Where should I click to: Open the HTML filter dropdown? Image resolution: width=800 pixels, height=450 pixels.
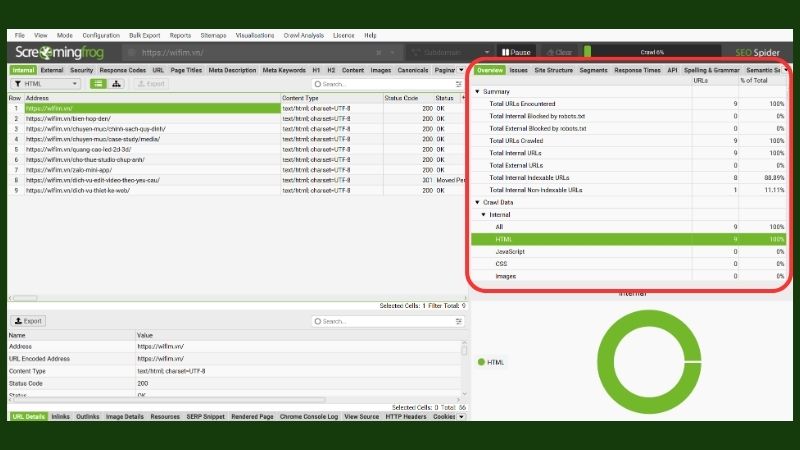(45, 84)
